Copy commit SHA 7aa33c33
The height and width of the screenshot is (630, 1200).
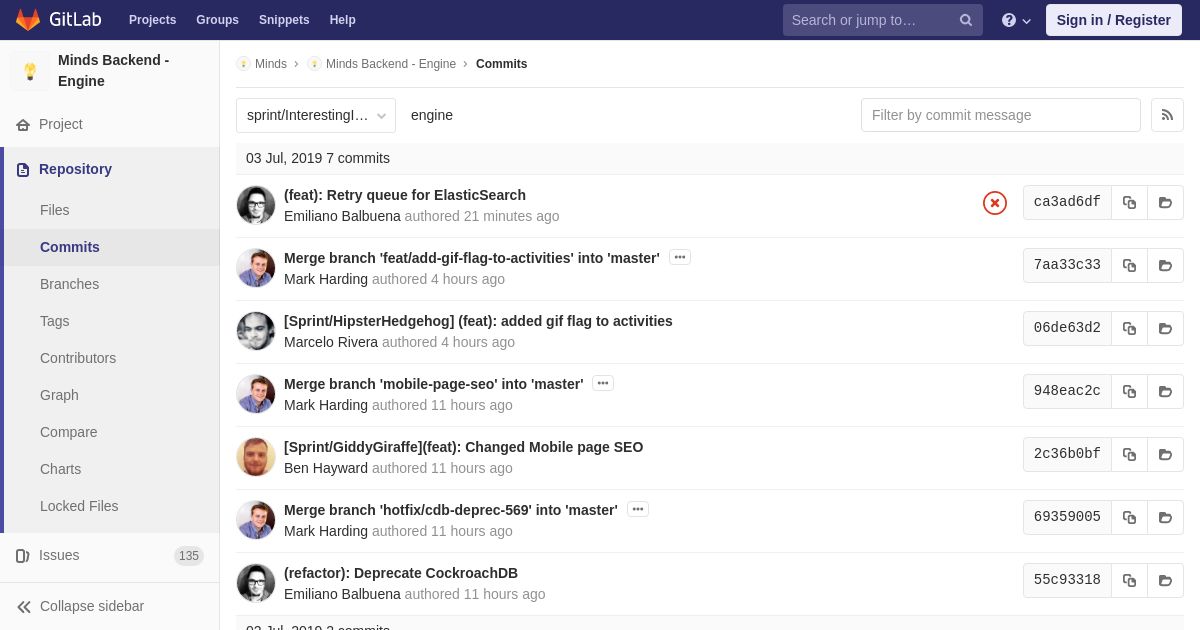point(1129,265)
